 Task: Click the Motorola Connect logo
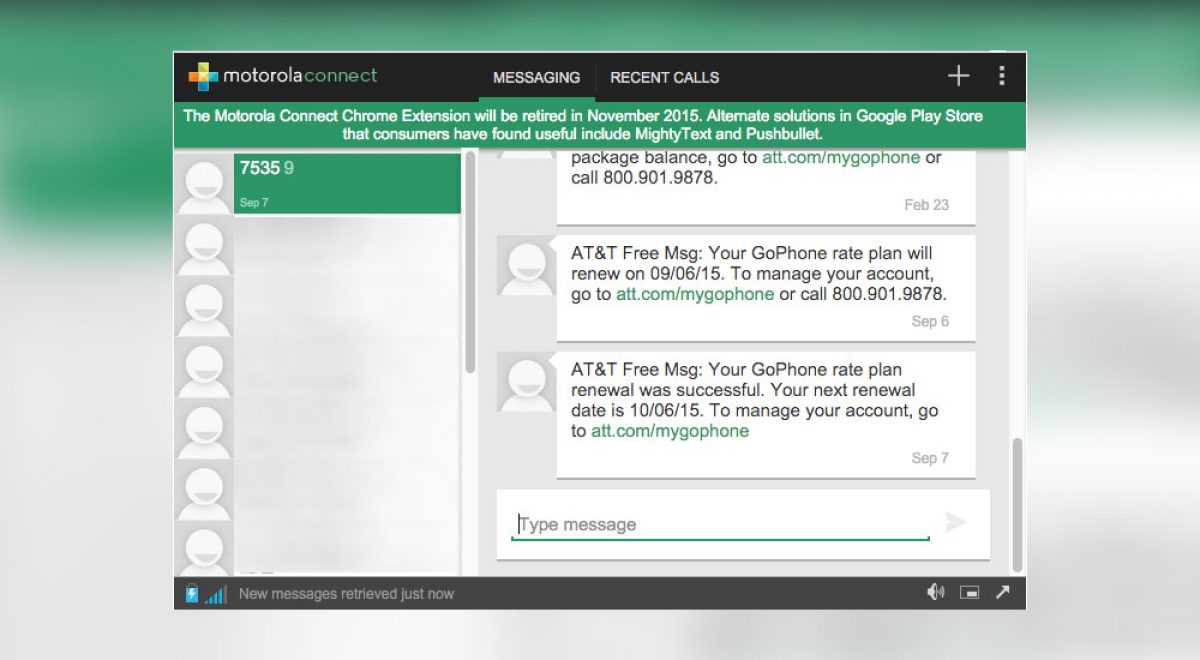click(283, 76)
